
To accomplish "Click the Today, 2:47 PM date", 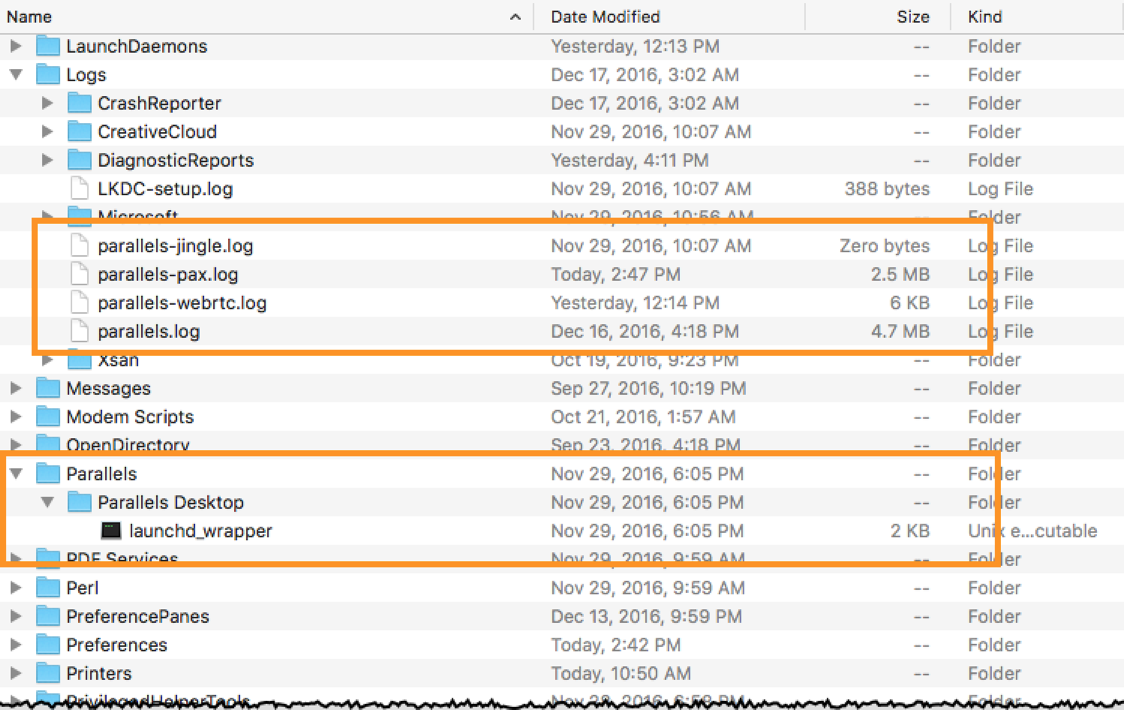I will point(615,274).
